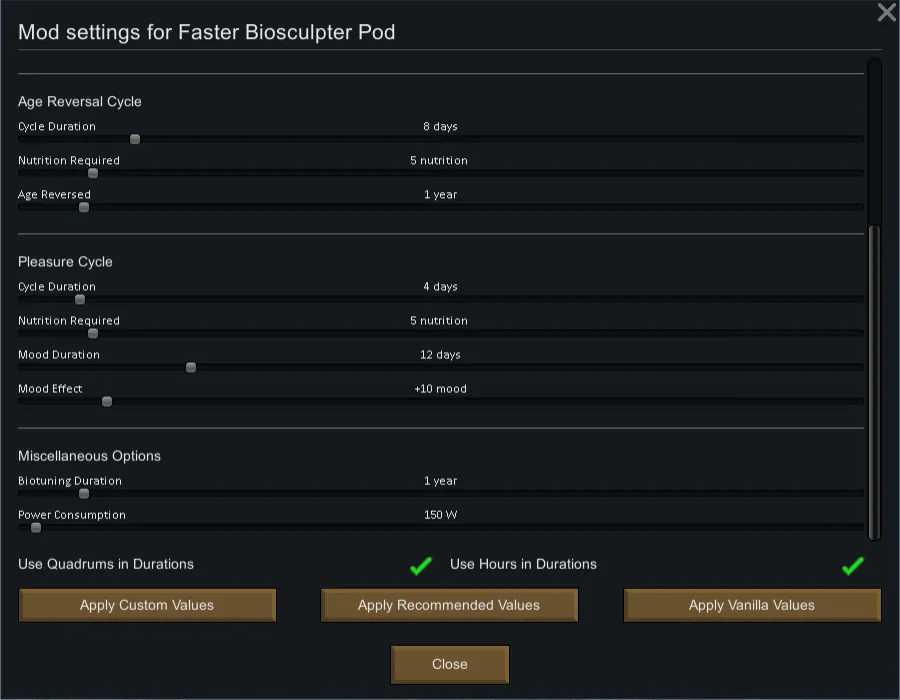Screen dimensions: 900x700
Task: Click the Power Consumption slider handle
Action: (x=36, y=527)
